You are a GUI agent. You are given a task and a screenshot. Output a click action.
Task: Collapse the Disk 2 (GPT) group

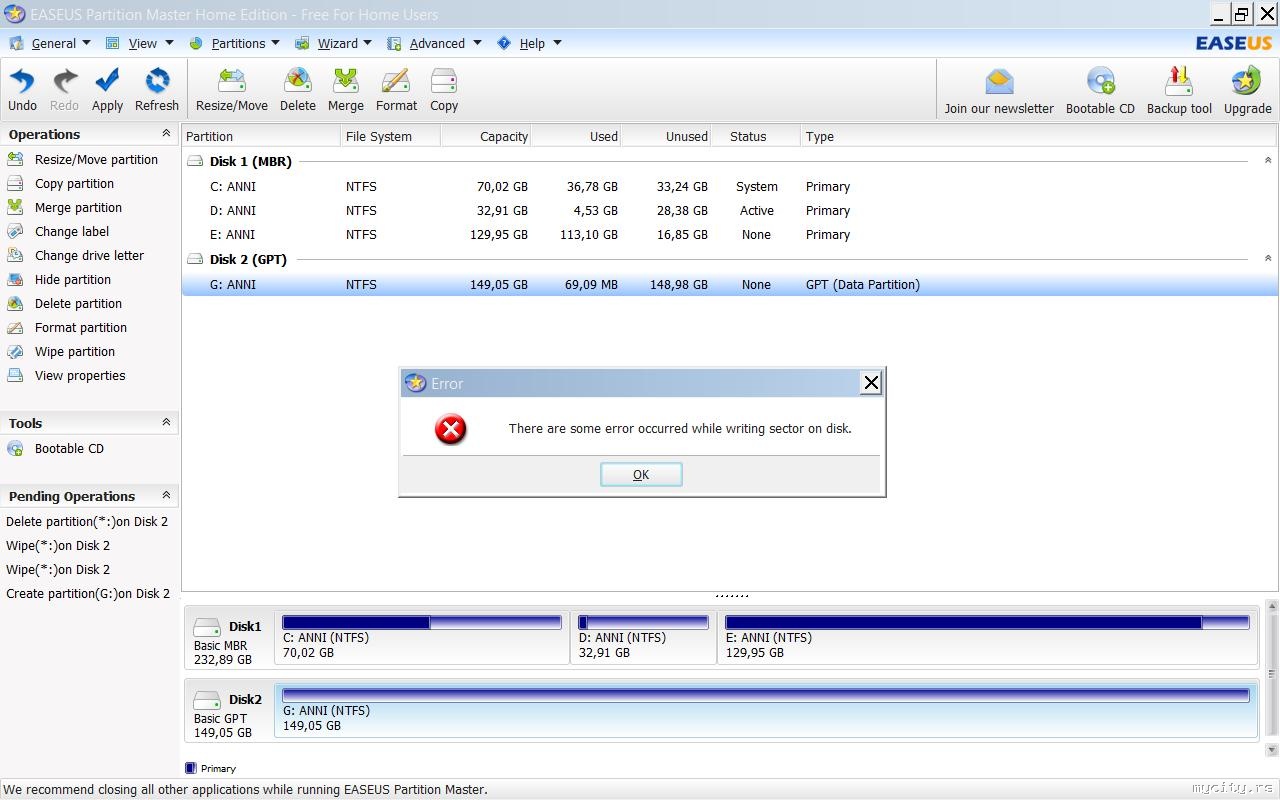[x=1268, y=258]
